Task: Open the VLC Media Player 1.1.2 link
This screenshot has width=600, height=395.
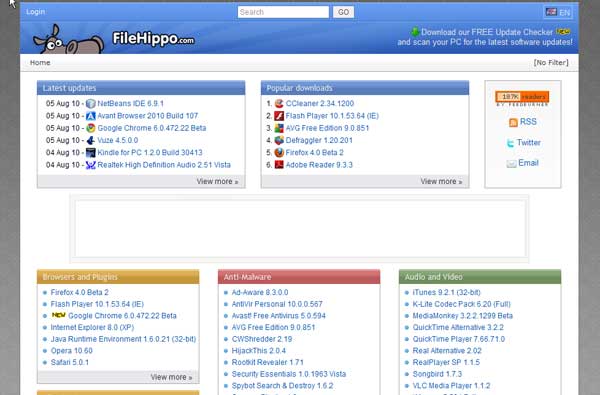Action: [x=451, y=386]
